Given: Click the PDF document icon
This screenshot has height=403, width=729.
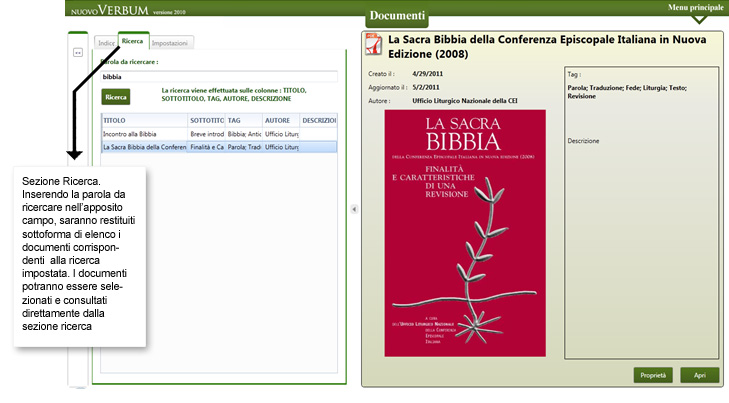Looking at the screenshot, I should coord(370,43).
